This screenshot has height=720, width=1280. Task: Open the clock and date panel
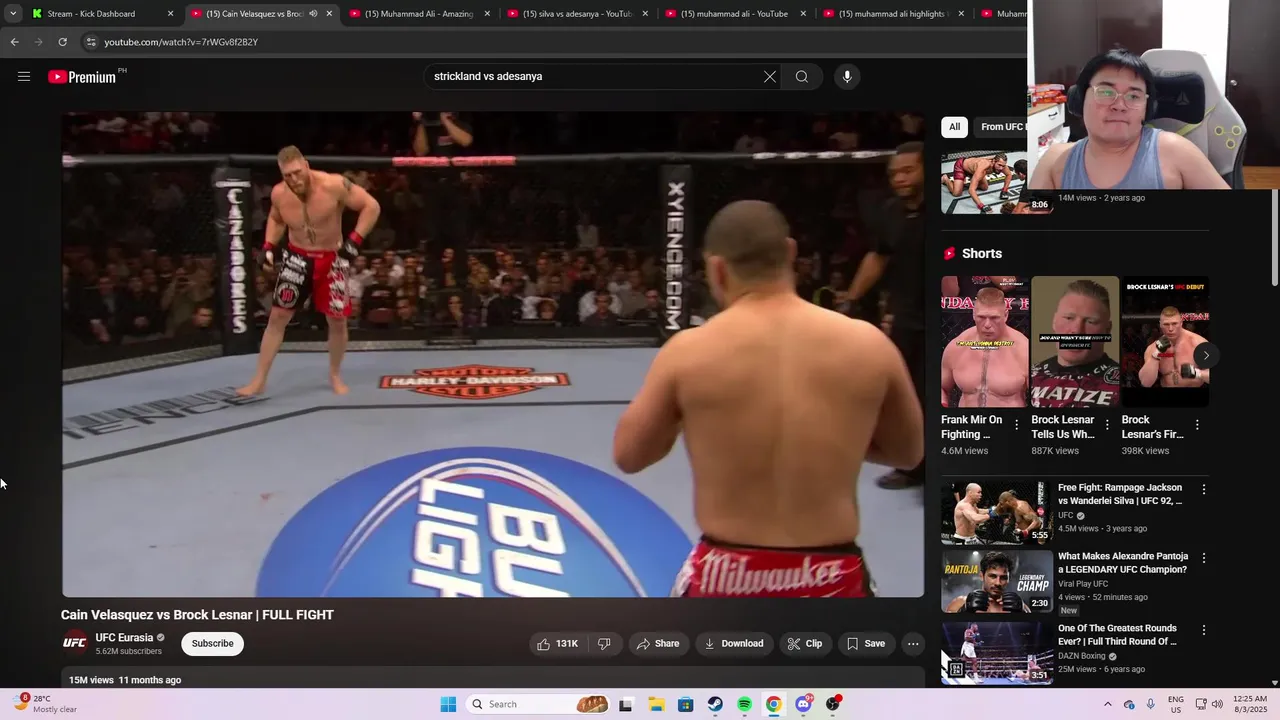coord(1250,704)
